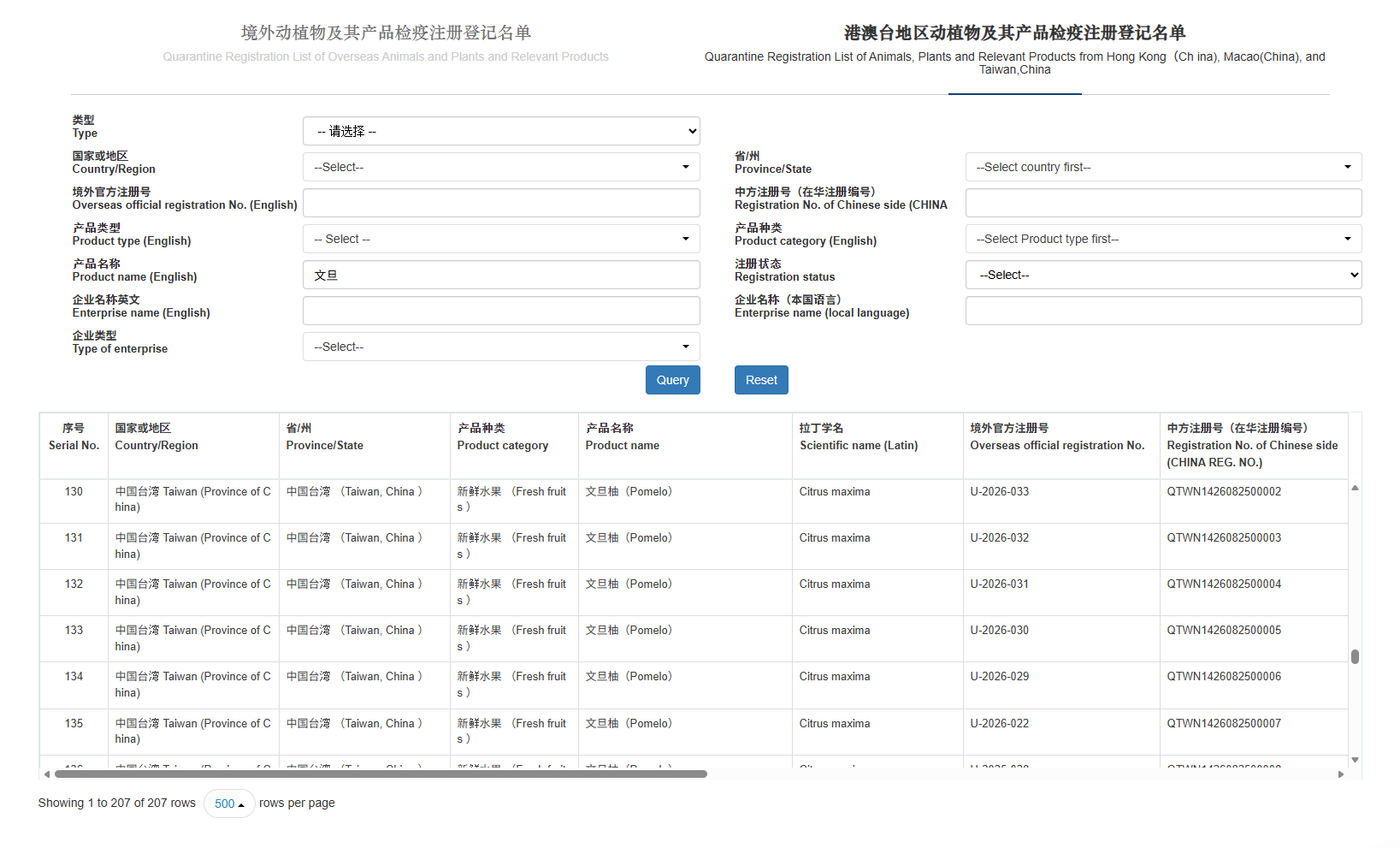Open the rows per page 500 dropdown
1400x848 pixels.
[x=229, y=804]
